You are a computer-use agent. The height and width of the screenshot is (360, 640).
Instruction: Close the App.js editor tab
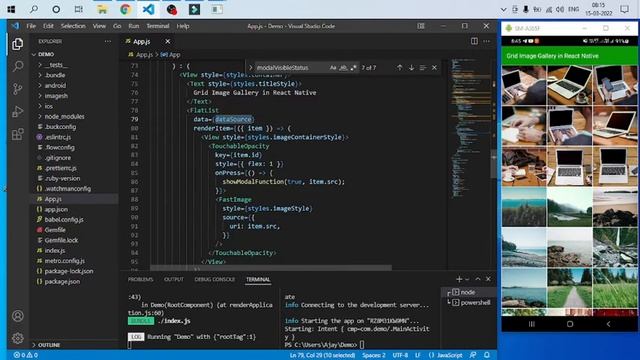click(x=168, y=42)
